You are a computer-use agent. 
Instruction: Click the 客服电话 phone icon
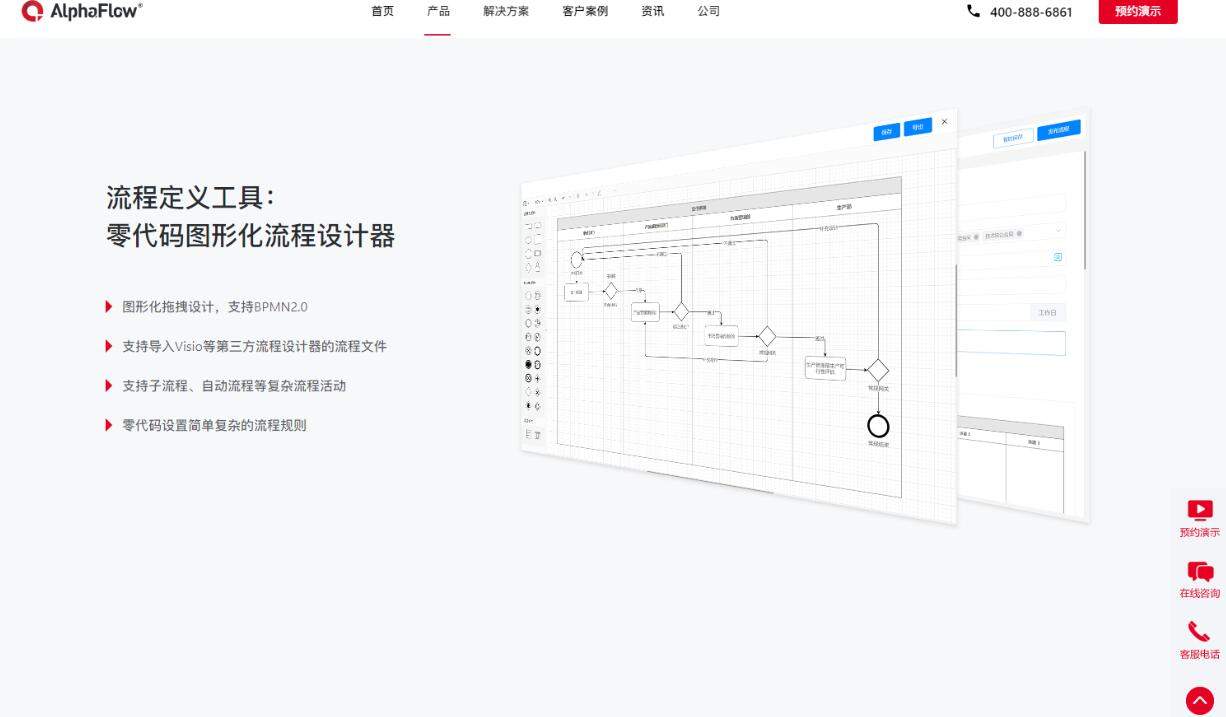(1198, 631)
